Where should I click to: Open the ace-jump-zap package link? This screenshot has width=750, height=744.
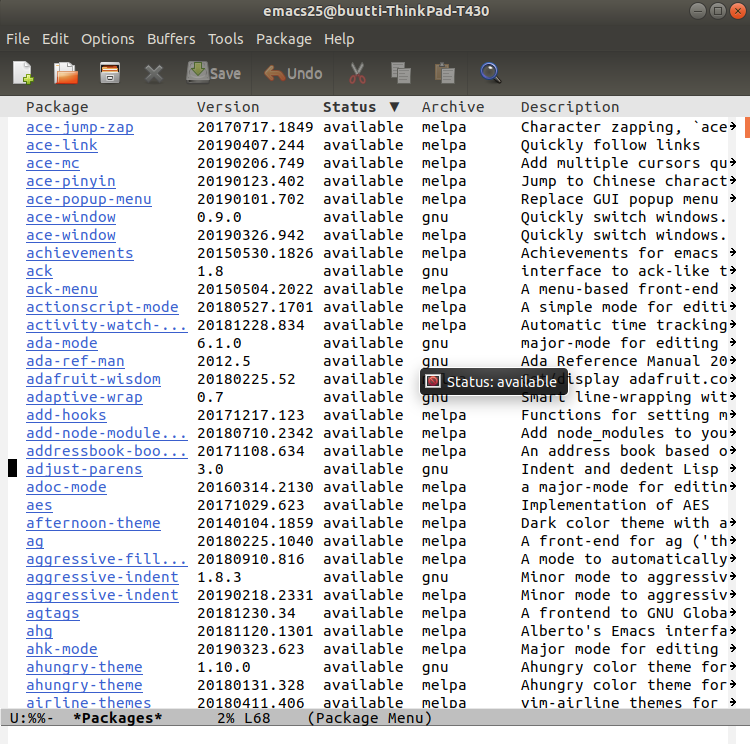pos(79,127)
